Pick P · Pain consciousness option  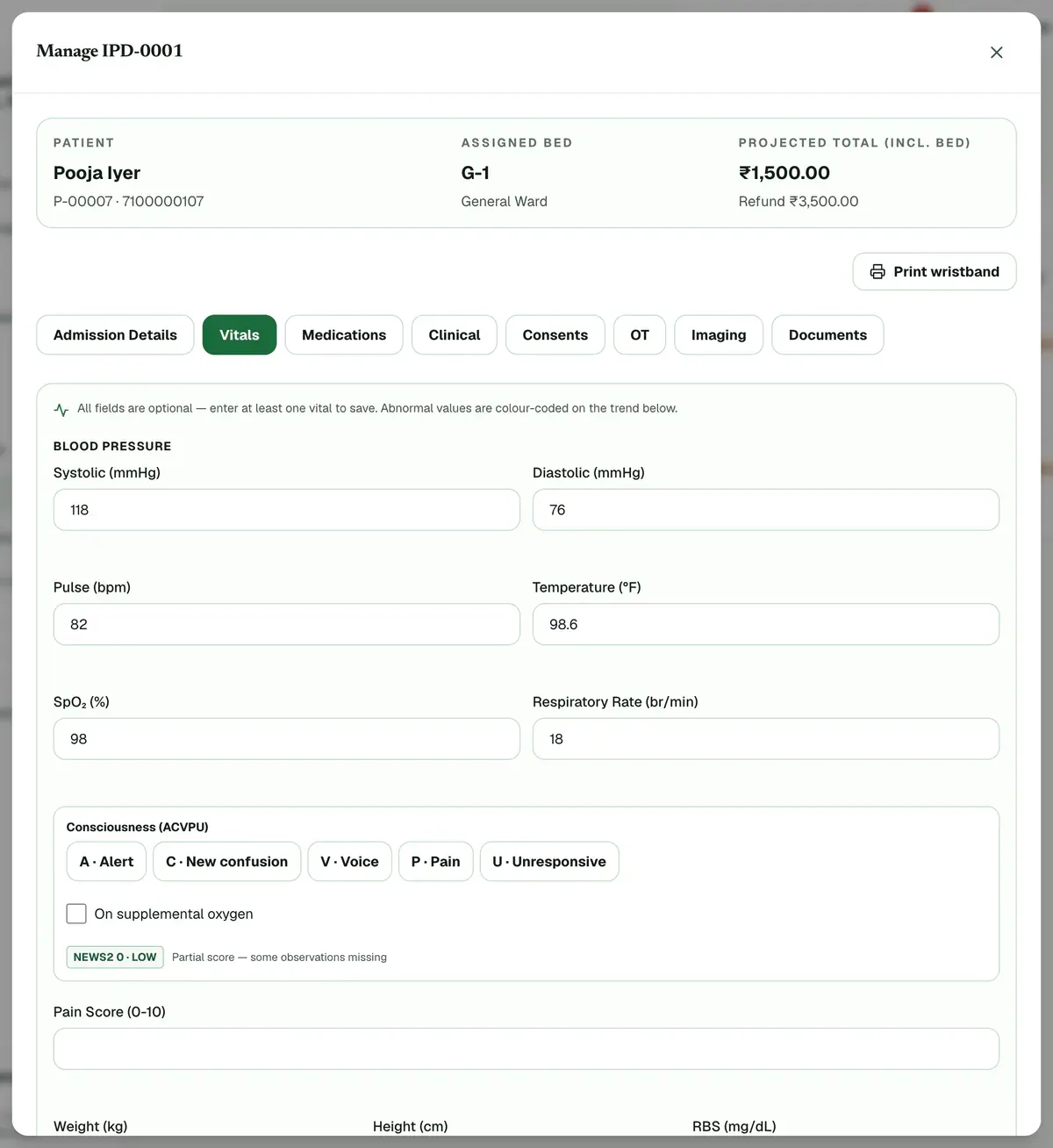pyautogui.click(x=436, y=862)
